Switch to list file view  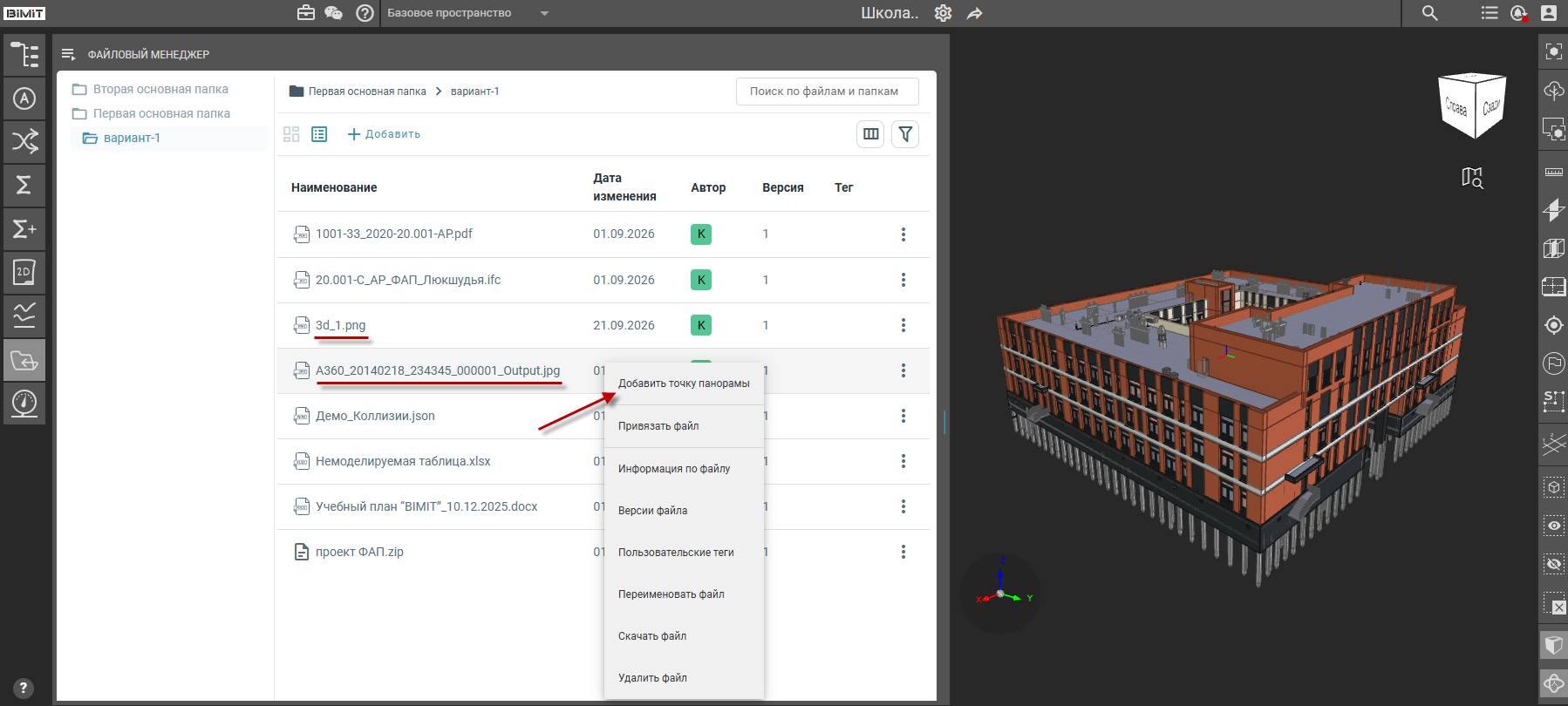tap(319, 134)
